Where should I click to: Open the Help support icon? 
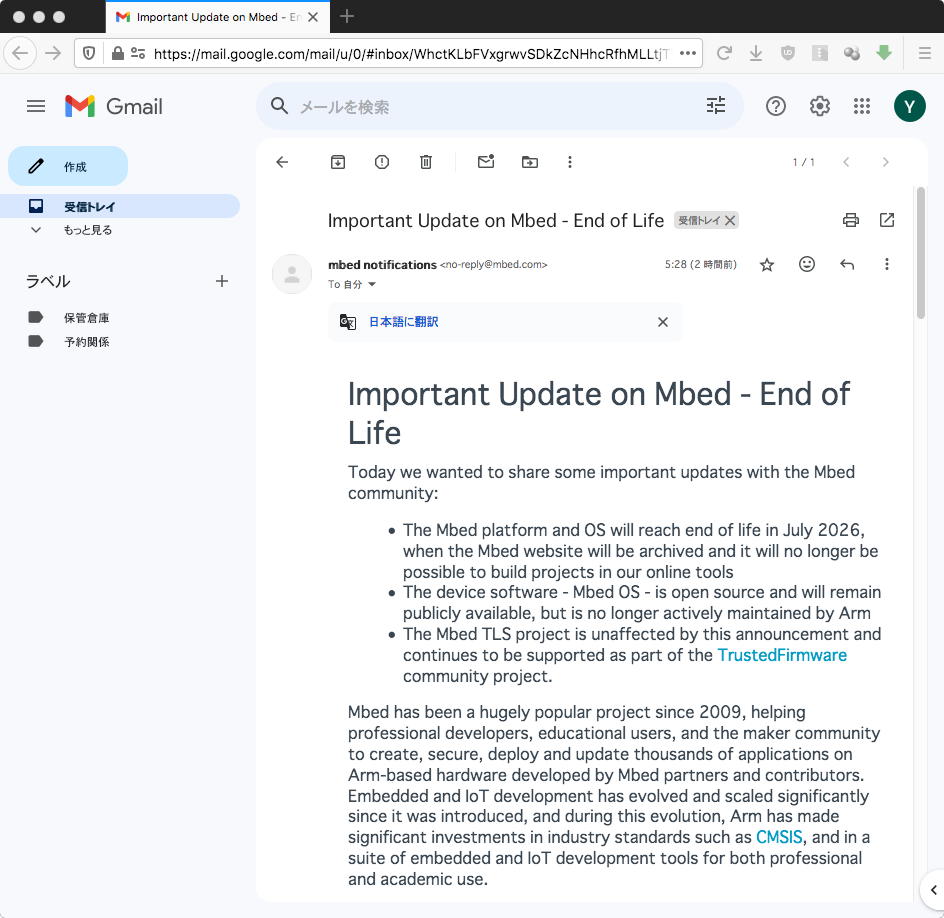click(775, 107)
